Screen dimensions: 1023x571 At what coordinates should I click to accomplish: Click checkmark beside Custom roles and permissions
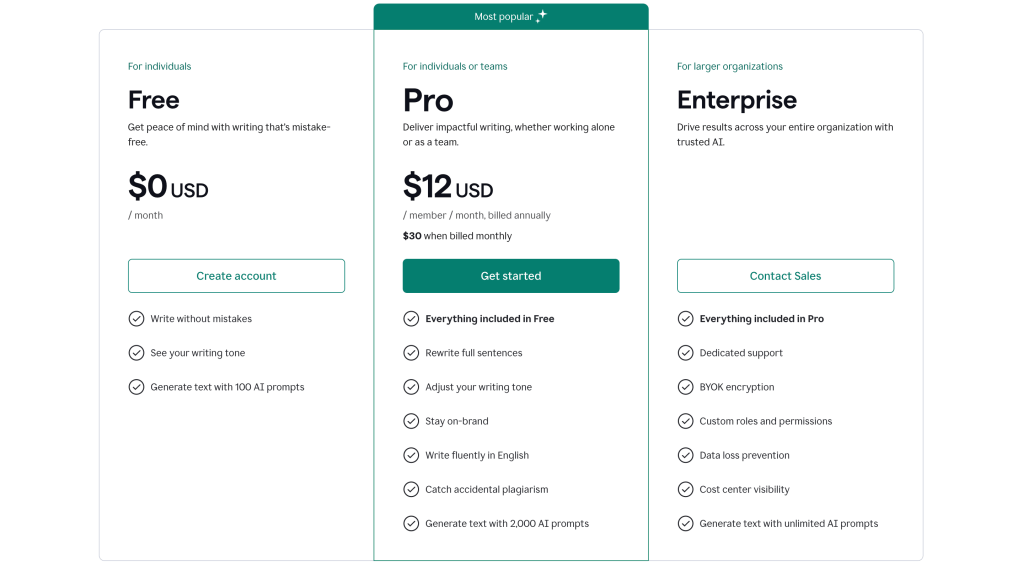(x=685, y=421)
